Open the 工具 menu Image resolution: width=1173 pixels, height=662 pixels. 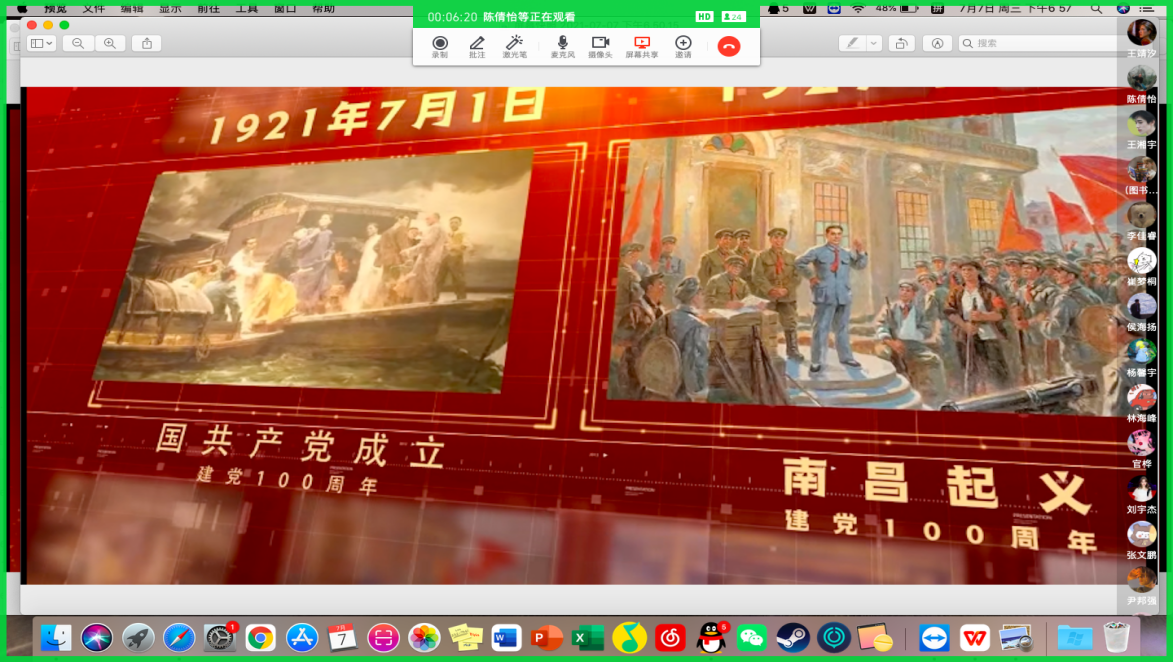tap(246, 8)
